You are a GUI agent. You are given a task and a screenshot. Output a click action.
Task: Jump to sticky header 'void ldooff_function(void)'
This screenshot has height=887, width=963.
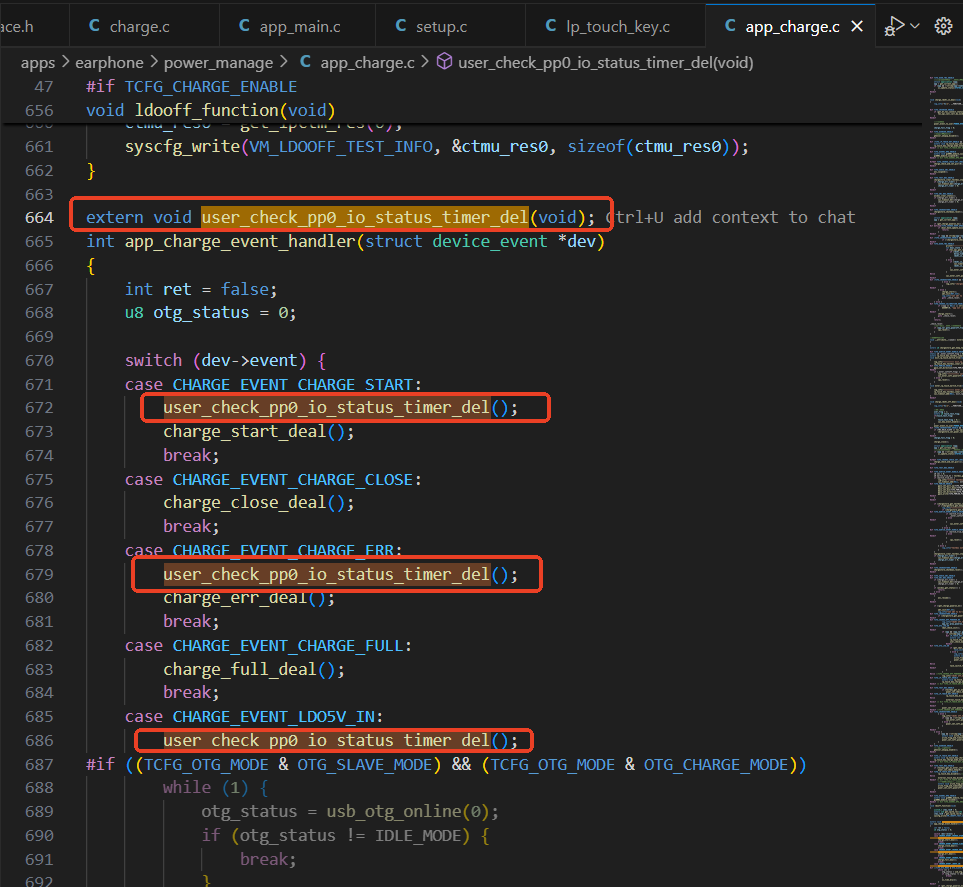tap(211, 111)
